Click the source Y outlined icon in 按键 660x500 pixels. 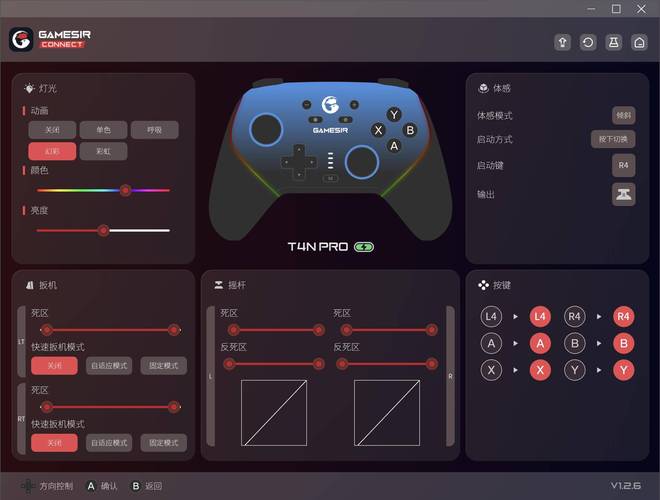(575, 370)
